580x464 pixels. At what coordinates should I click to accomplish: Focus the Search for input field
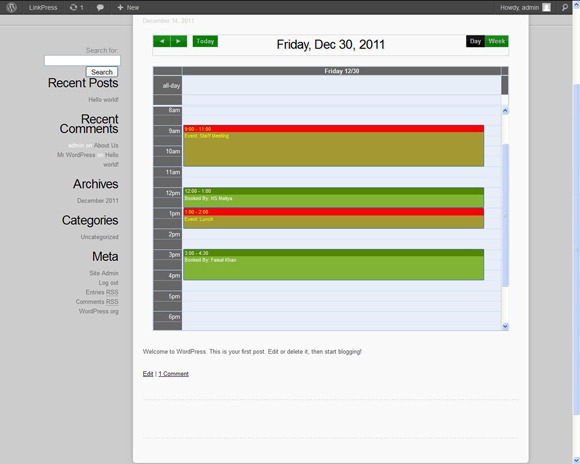click(82, 61)
